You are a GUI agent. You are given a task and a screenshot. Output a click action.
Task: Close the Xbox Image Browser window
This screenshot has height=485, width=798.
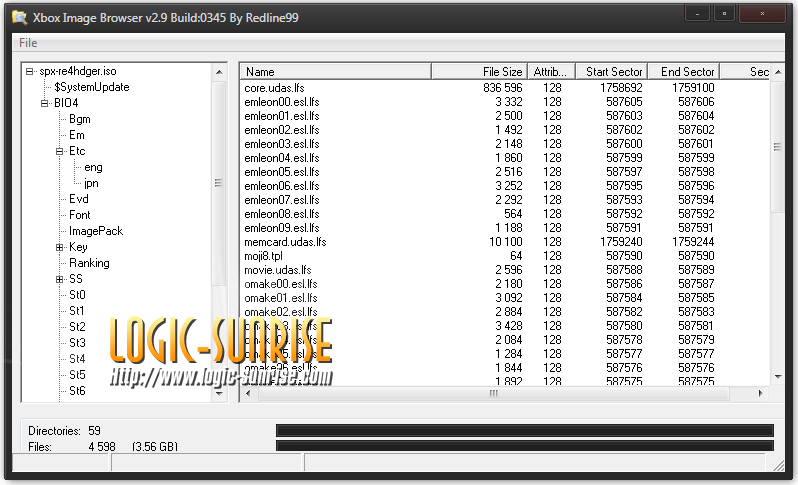click(761, 14)
